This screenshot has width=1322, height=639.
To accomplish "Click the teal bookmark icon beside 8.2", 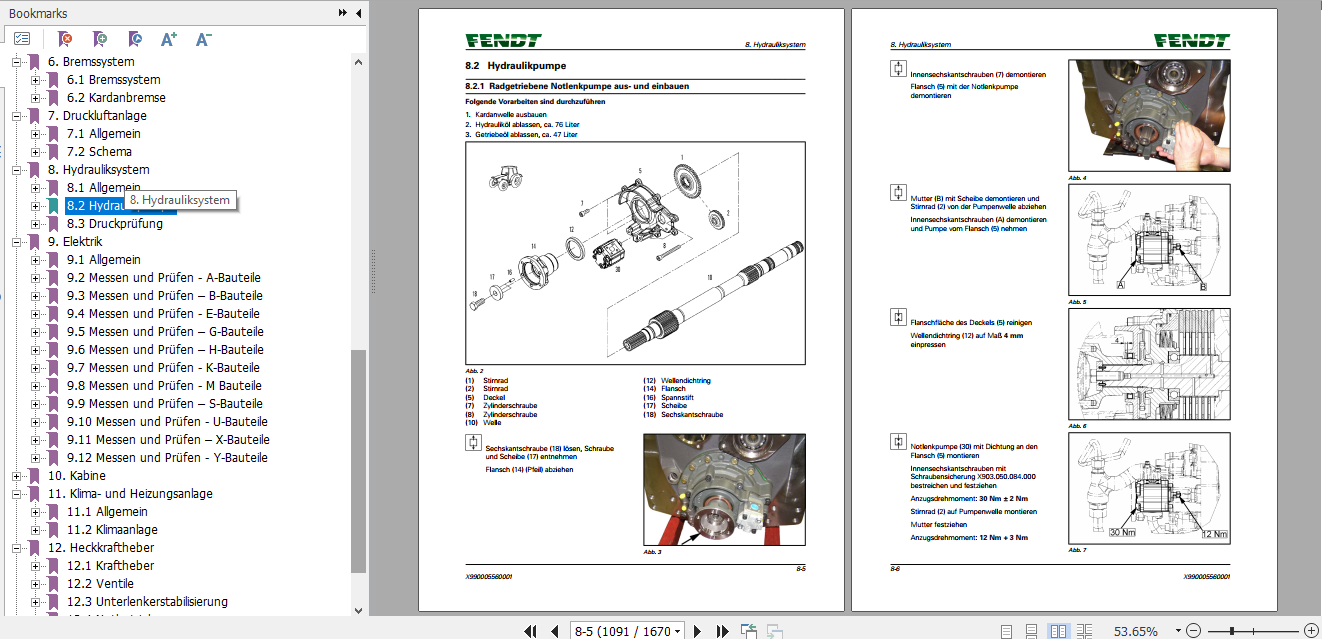I will click(53, 206).
